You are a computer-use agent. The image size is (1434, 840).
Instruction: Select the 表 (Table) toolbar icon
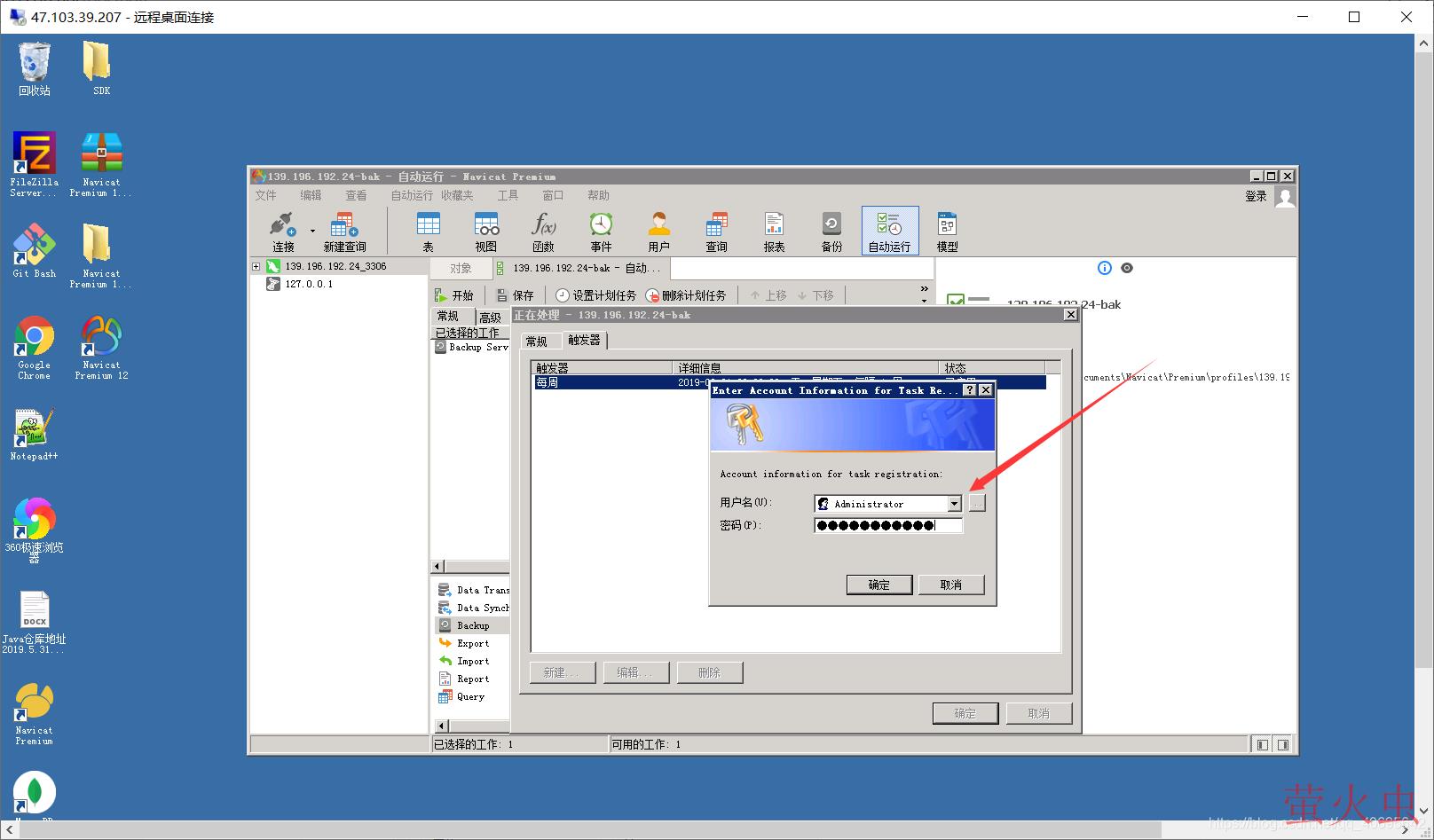[x=428, y=231]
